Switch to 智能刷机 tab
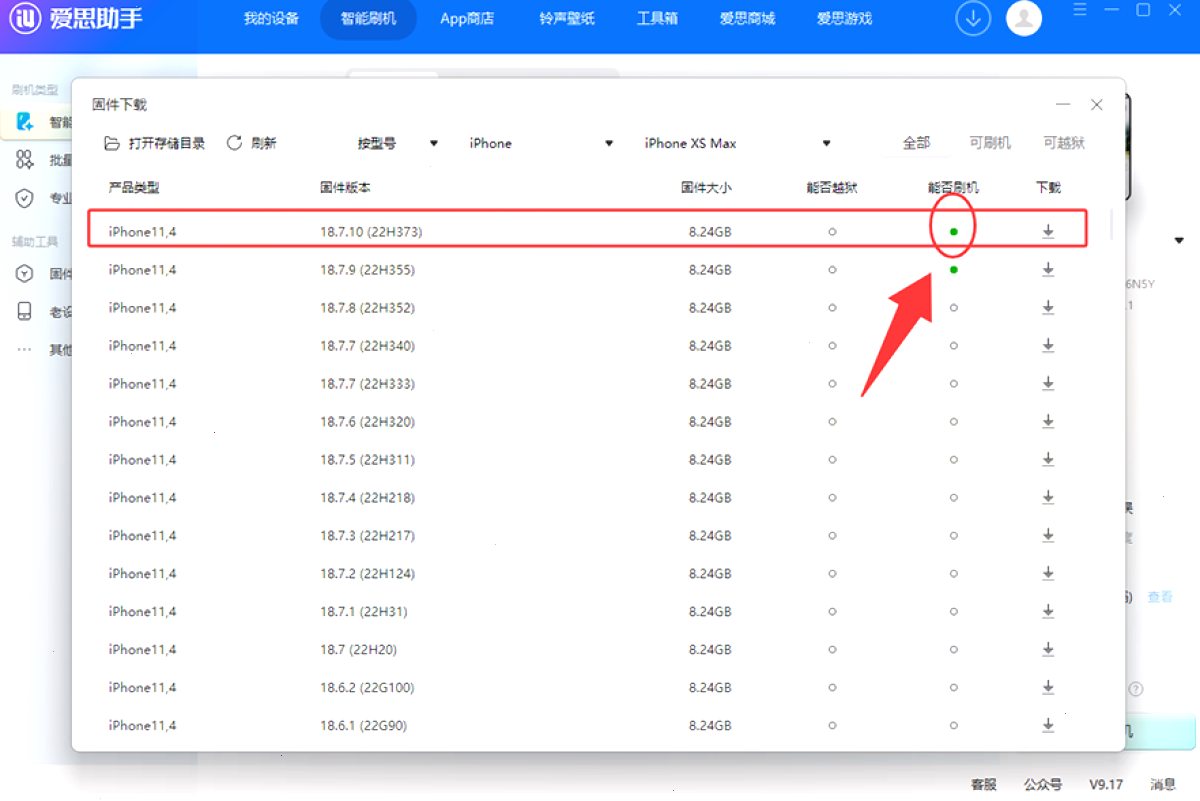This screenshot has height=801, width=1200. point(368,19)
